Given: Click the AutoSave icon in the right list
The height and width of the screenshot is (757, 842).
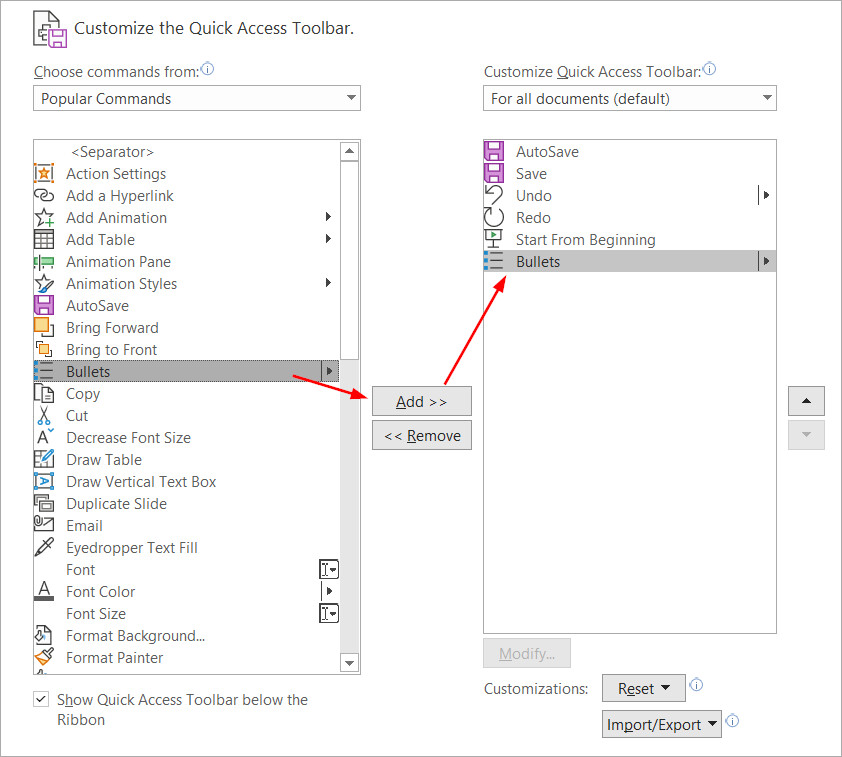Looking at the screenshot, I should [x=496, y=151].
